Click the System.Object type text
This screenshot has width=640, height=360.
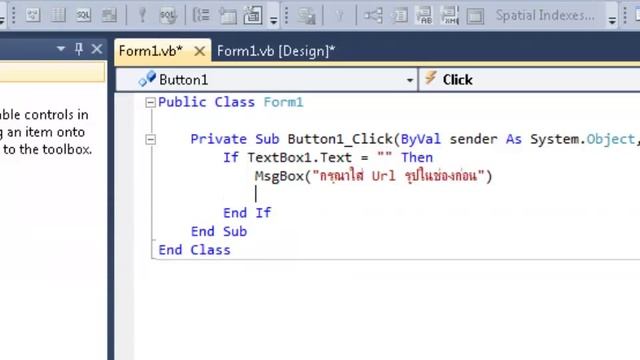click(583, 139)
